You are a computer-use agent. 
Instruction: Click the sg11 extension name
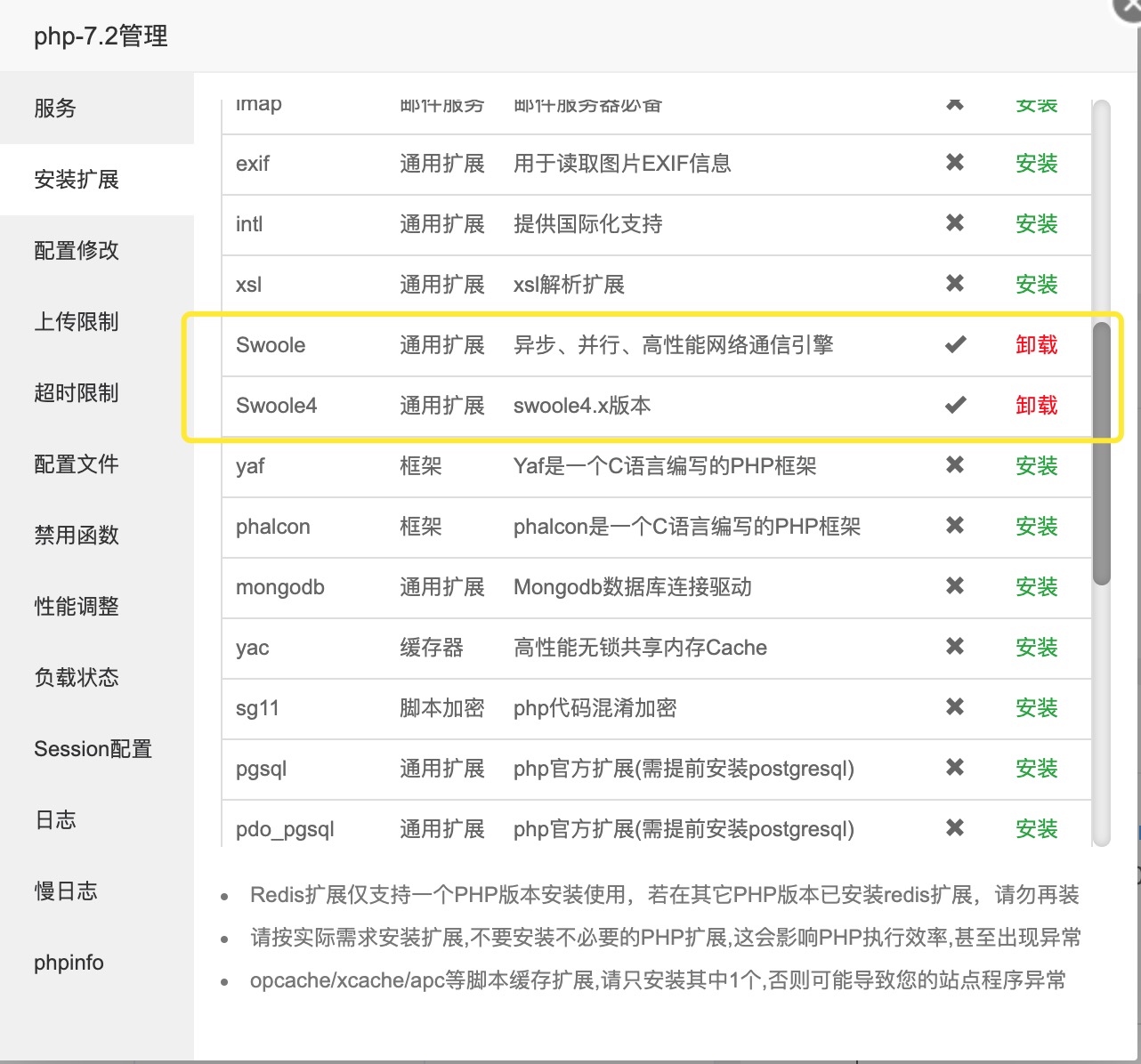pyautogui.click(x=258, y=708)
